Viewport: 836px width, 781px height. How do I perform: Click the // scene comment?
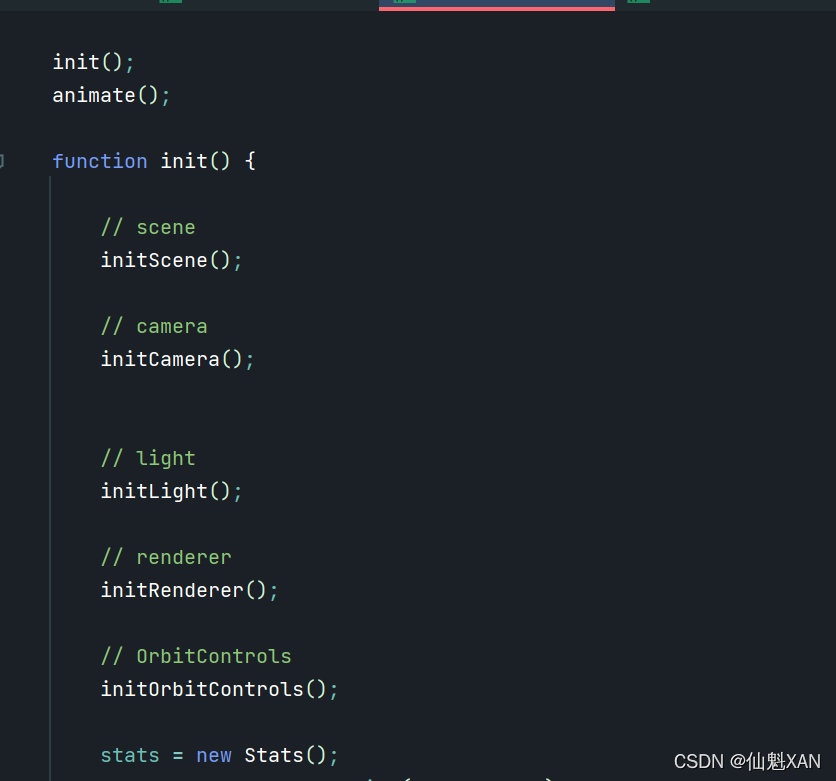click(148, 228)
